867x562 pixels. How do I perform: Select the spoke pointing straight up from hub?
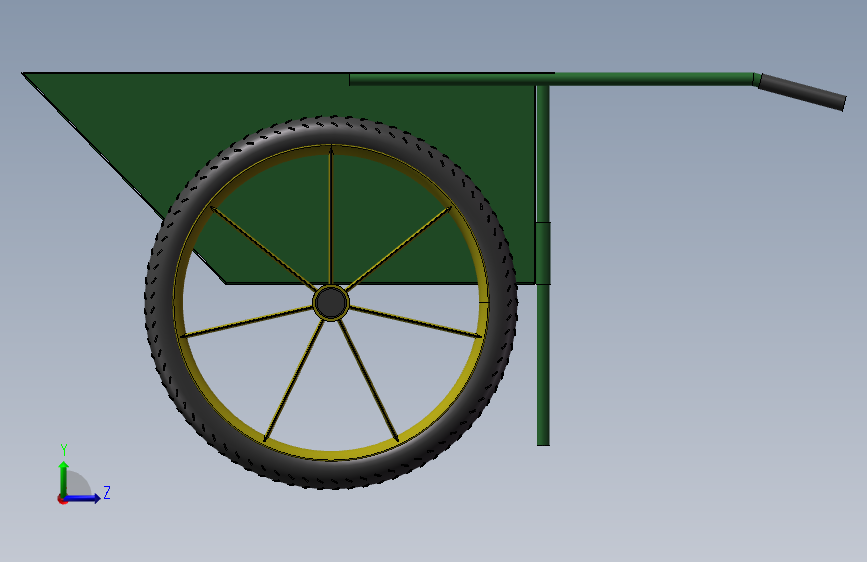tap(331, 216)
